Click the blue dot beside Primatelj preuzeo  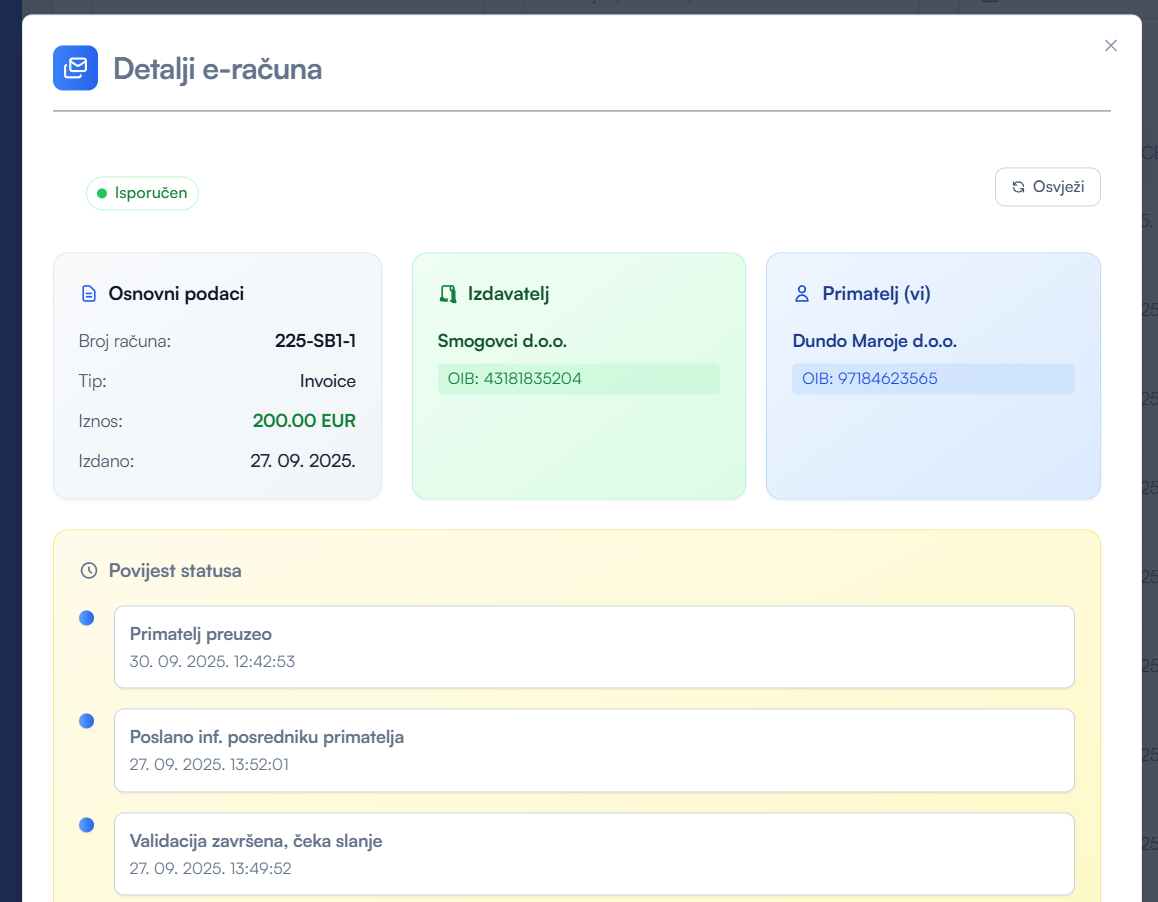click(87, 618)
